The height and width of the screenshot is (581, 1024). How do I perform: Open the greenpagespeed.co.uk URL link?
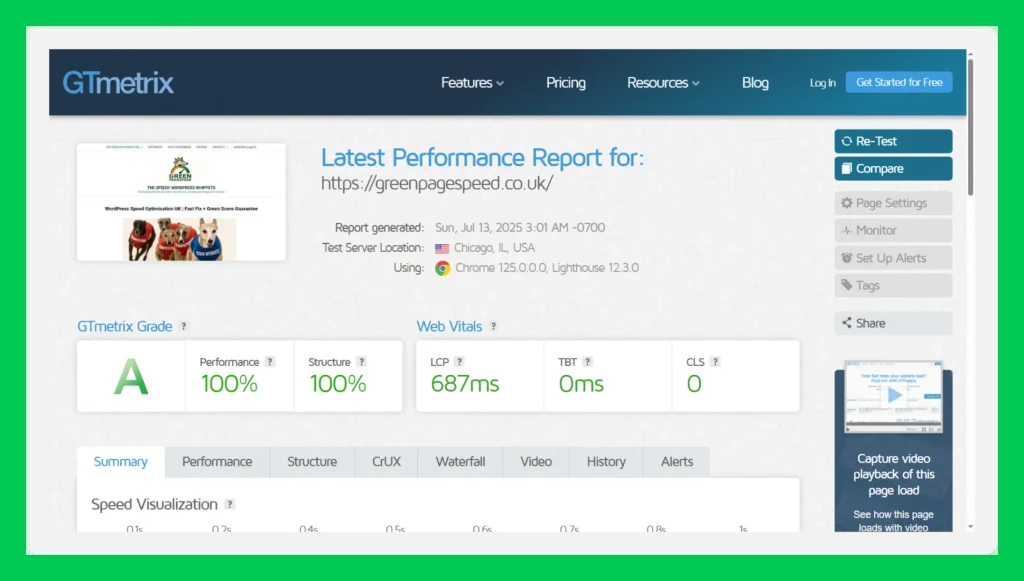pos(437,183)
